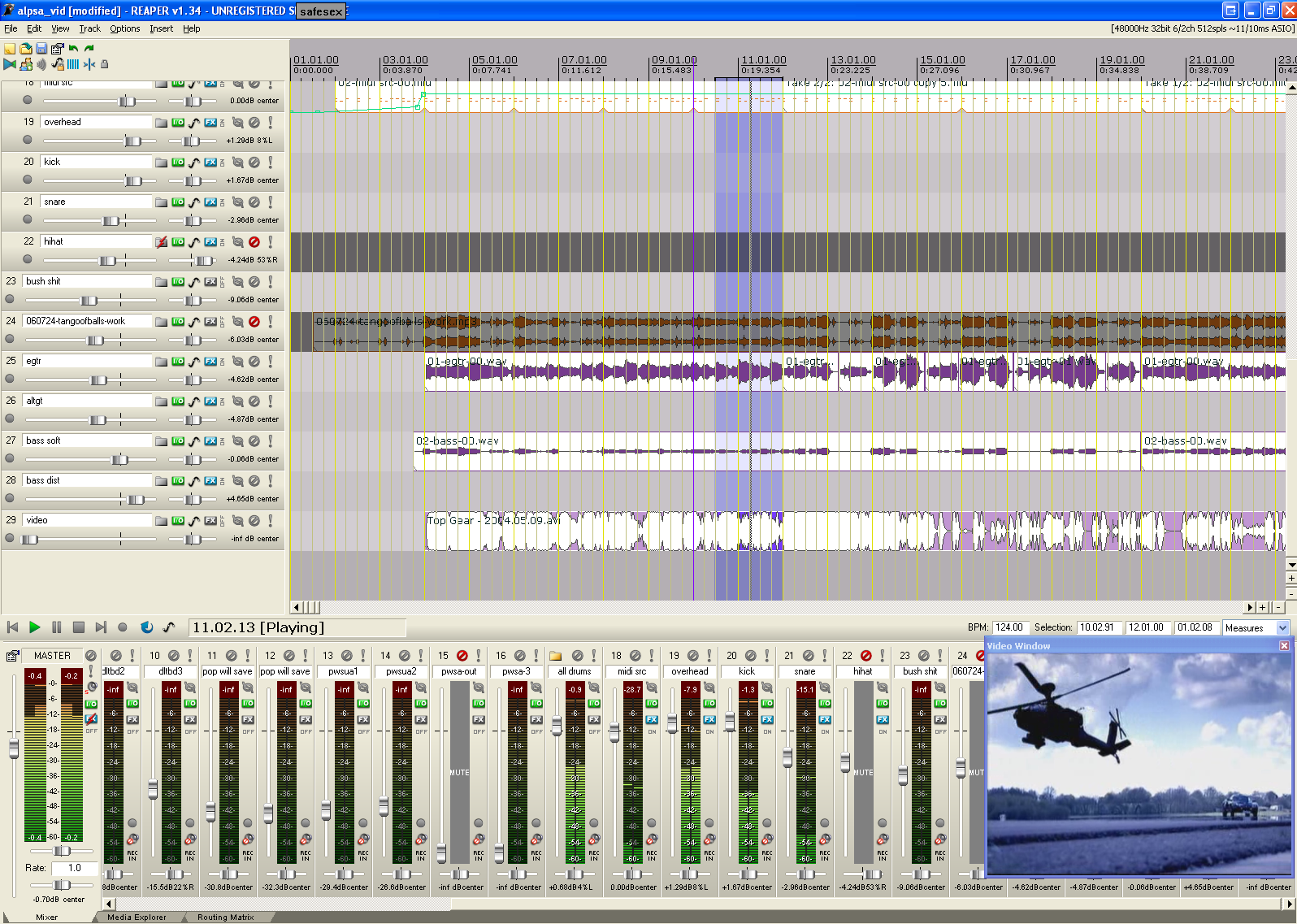Open master track FX in mixer
This screenshot has width=1297, height=924.
coord(91,718)
